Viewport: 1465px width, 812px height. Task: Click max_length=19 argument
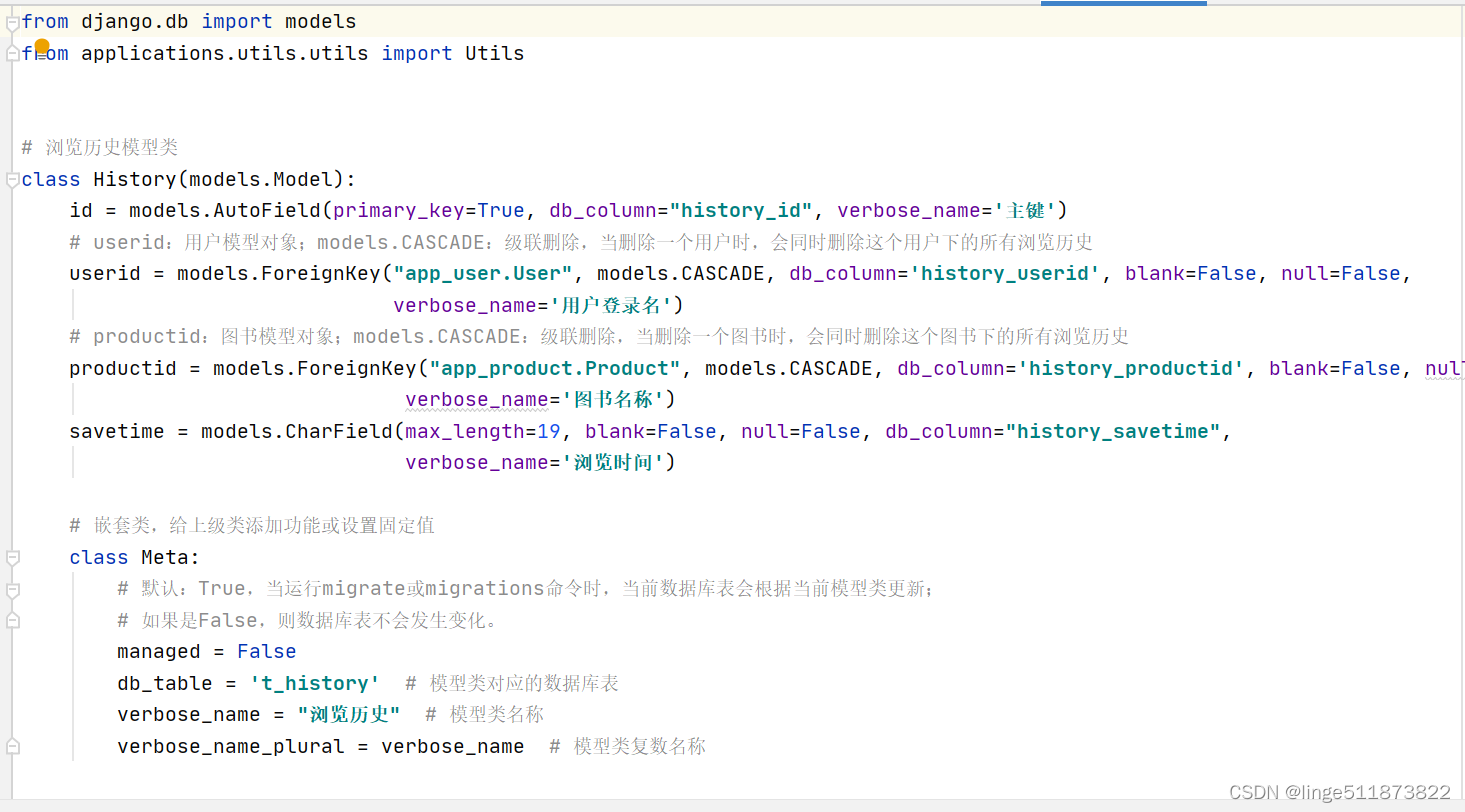tap(483, 431)
